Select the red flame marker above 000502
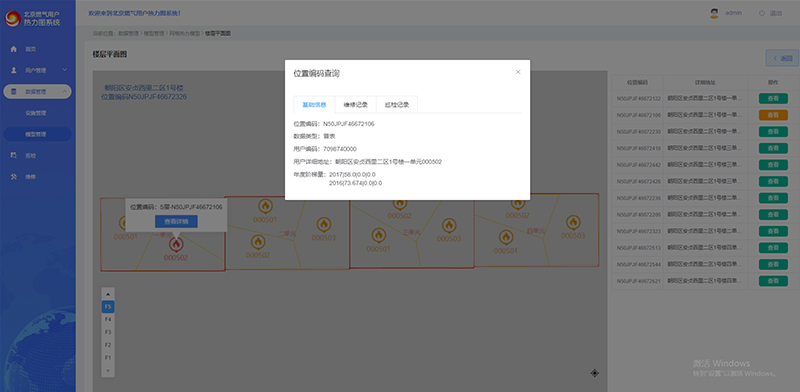Viewport: 800px width, 392px height. tap(176, 245)
